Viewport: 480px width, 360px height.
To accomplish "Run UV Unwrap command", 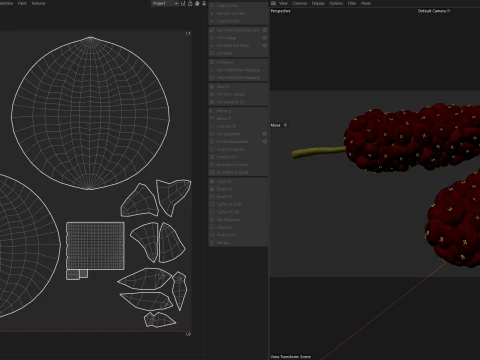I will coord(235,38).
